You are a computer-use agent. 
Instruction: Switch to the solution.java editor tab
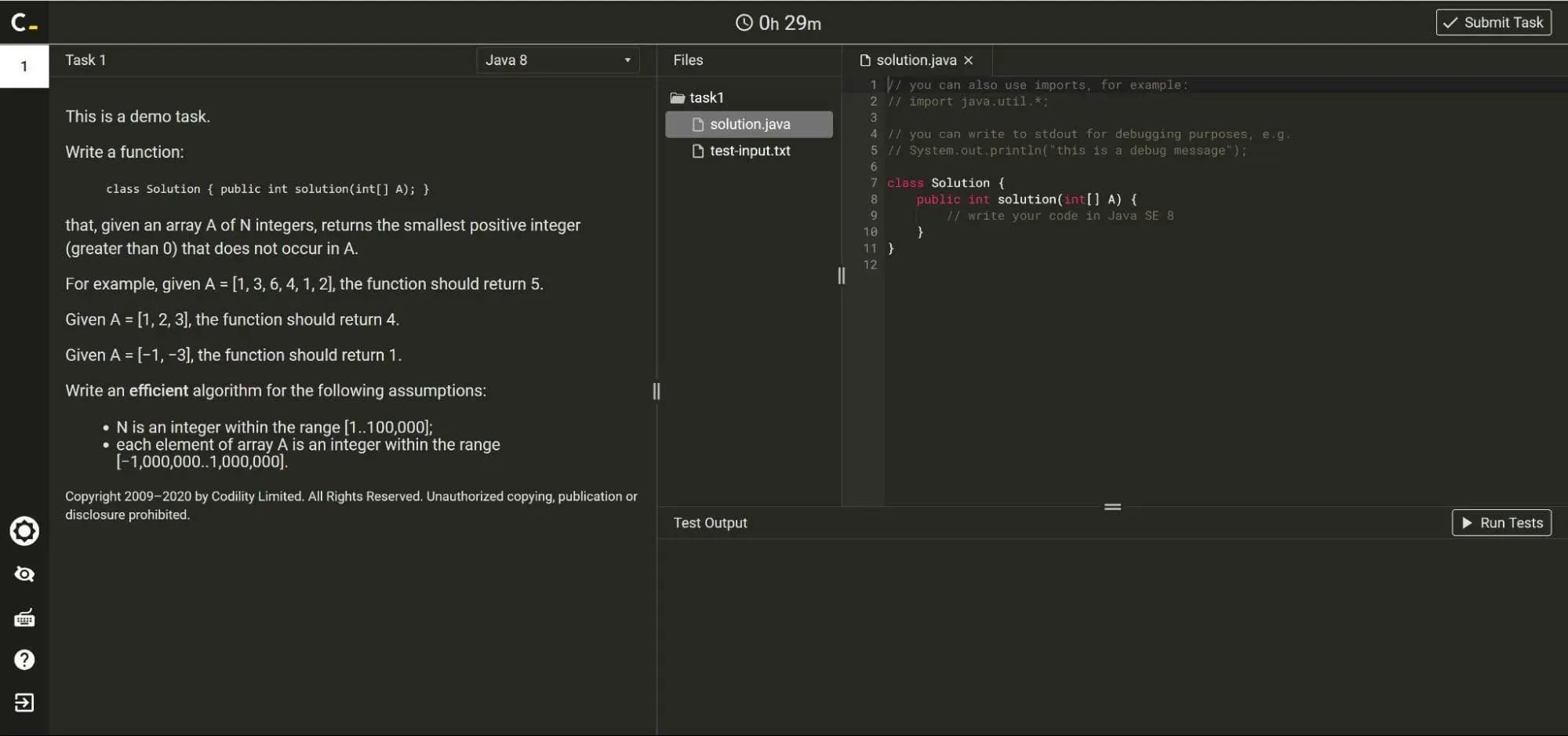[915, 60]
